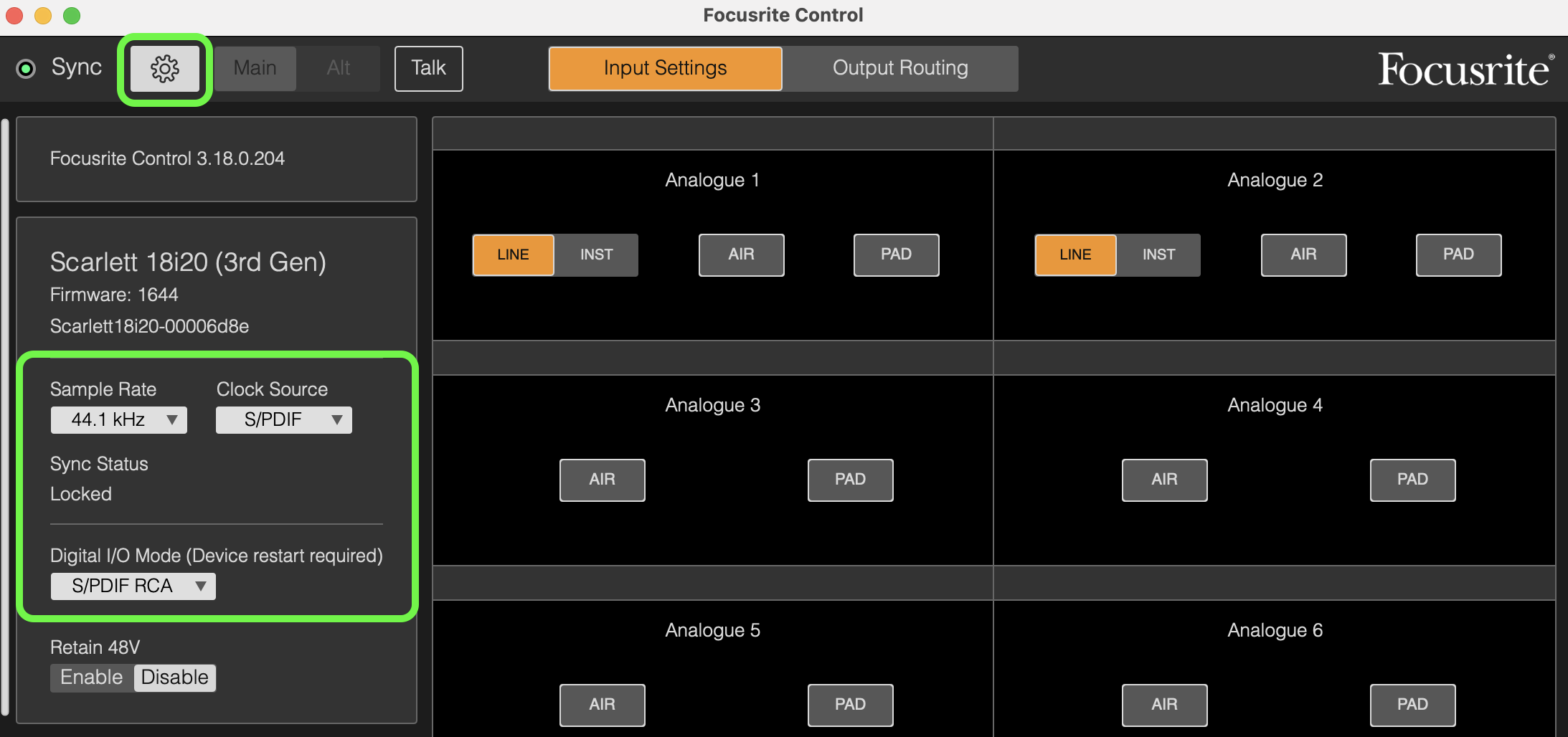Switch Analogue 1 to INST input

(595, 255)
